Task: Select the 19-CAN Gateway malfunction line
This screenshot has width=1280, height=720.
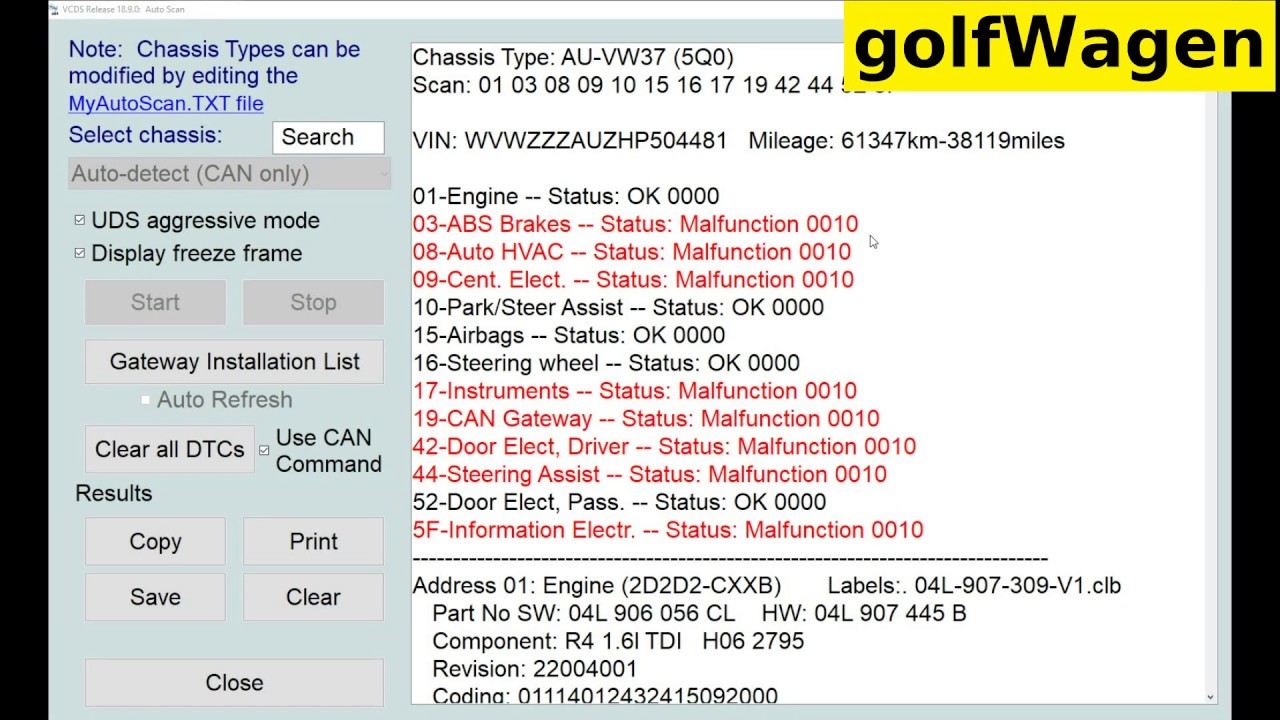Action: click(646, 419)
